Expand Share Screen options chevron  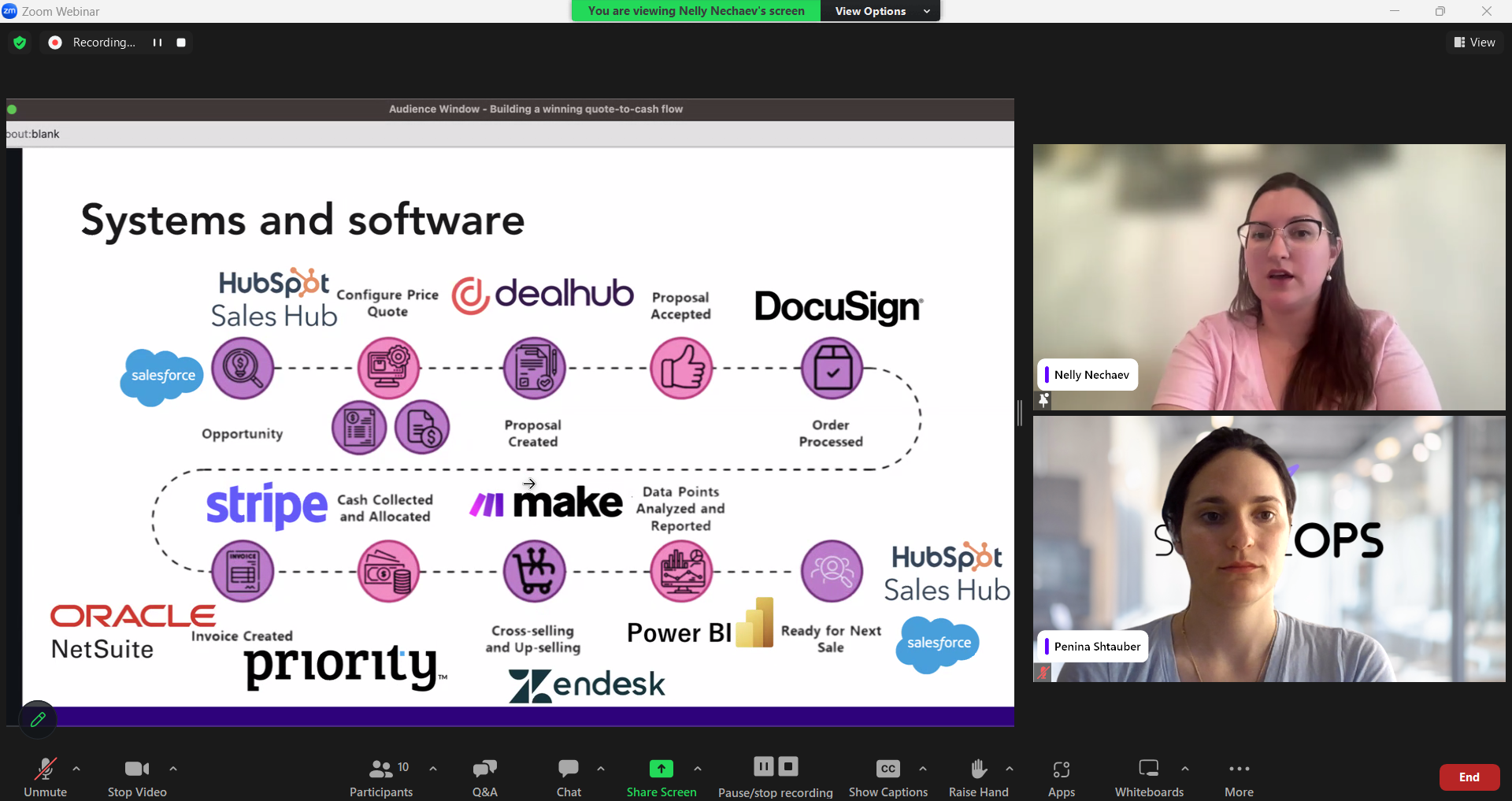698,768
